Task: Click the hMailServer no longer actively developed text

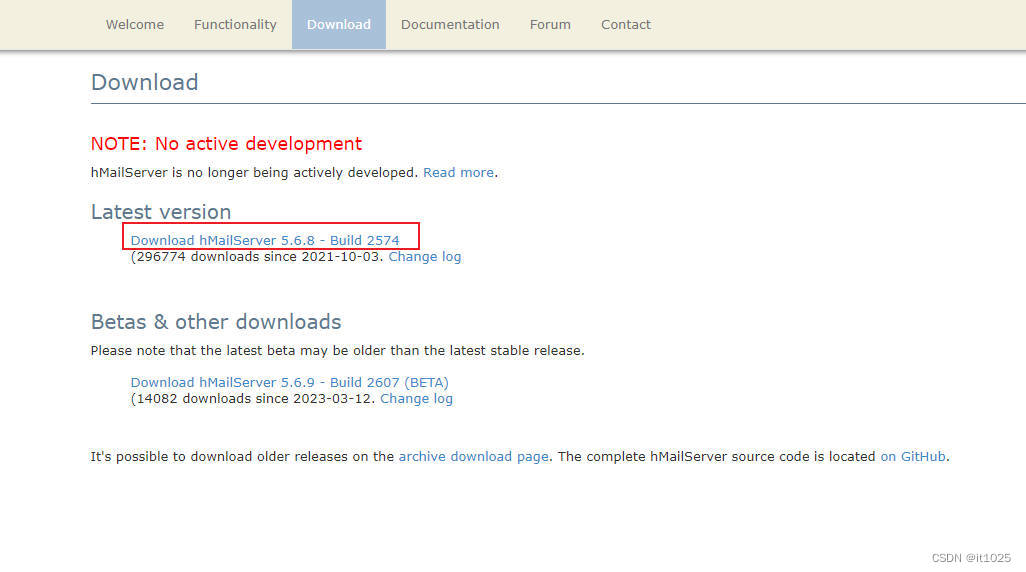Action: [255, 173]
